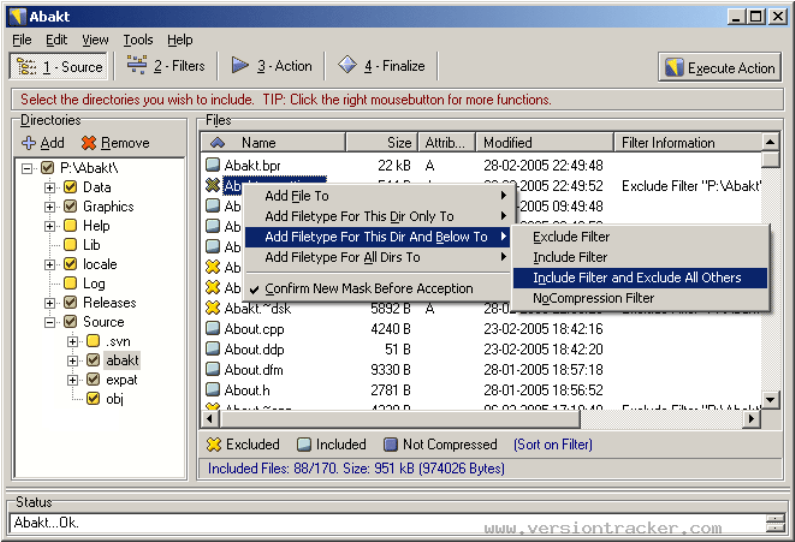Click the About.h file icon

[x=213, y=390]
